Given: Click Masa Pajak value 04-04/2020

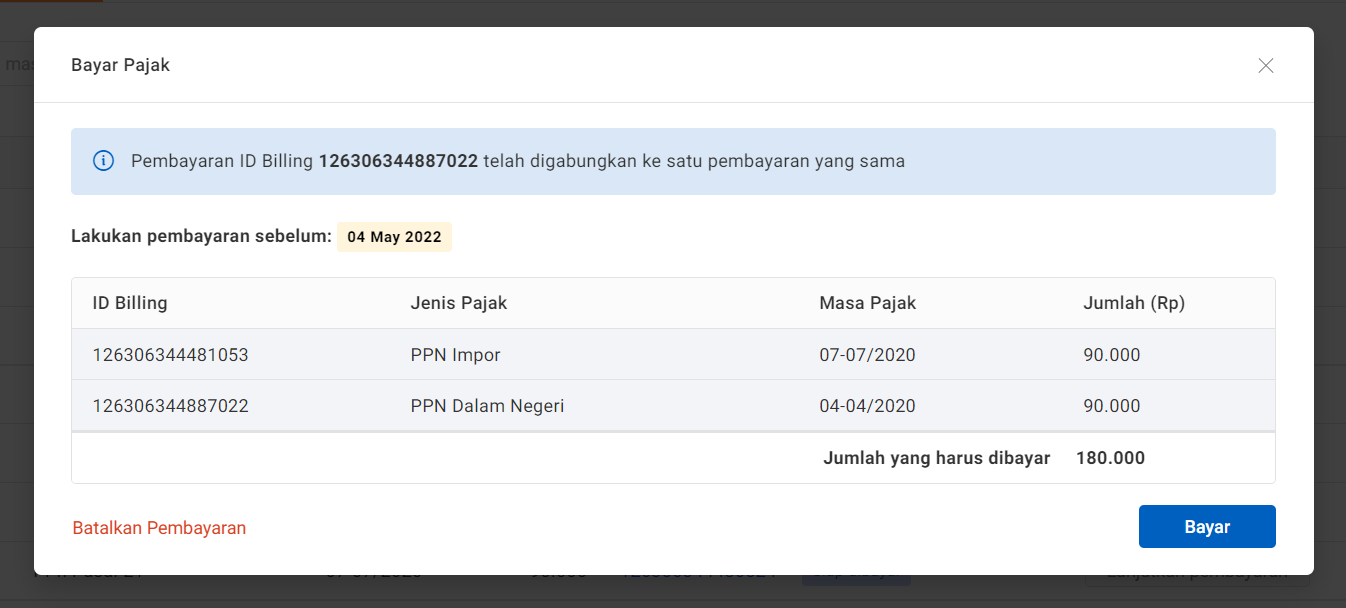Looking at the screenshot, I should [x=867, y=406].
